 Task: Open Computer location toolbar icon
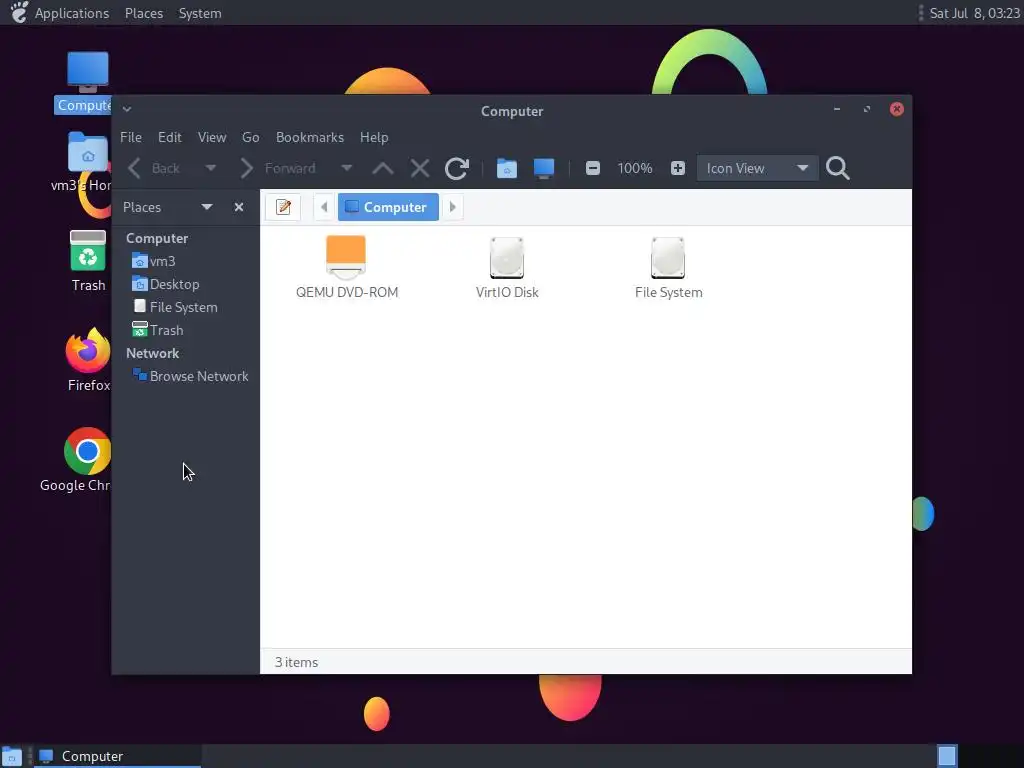544,168
